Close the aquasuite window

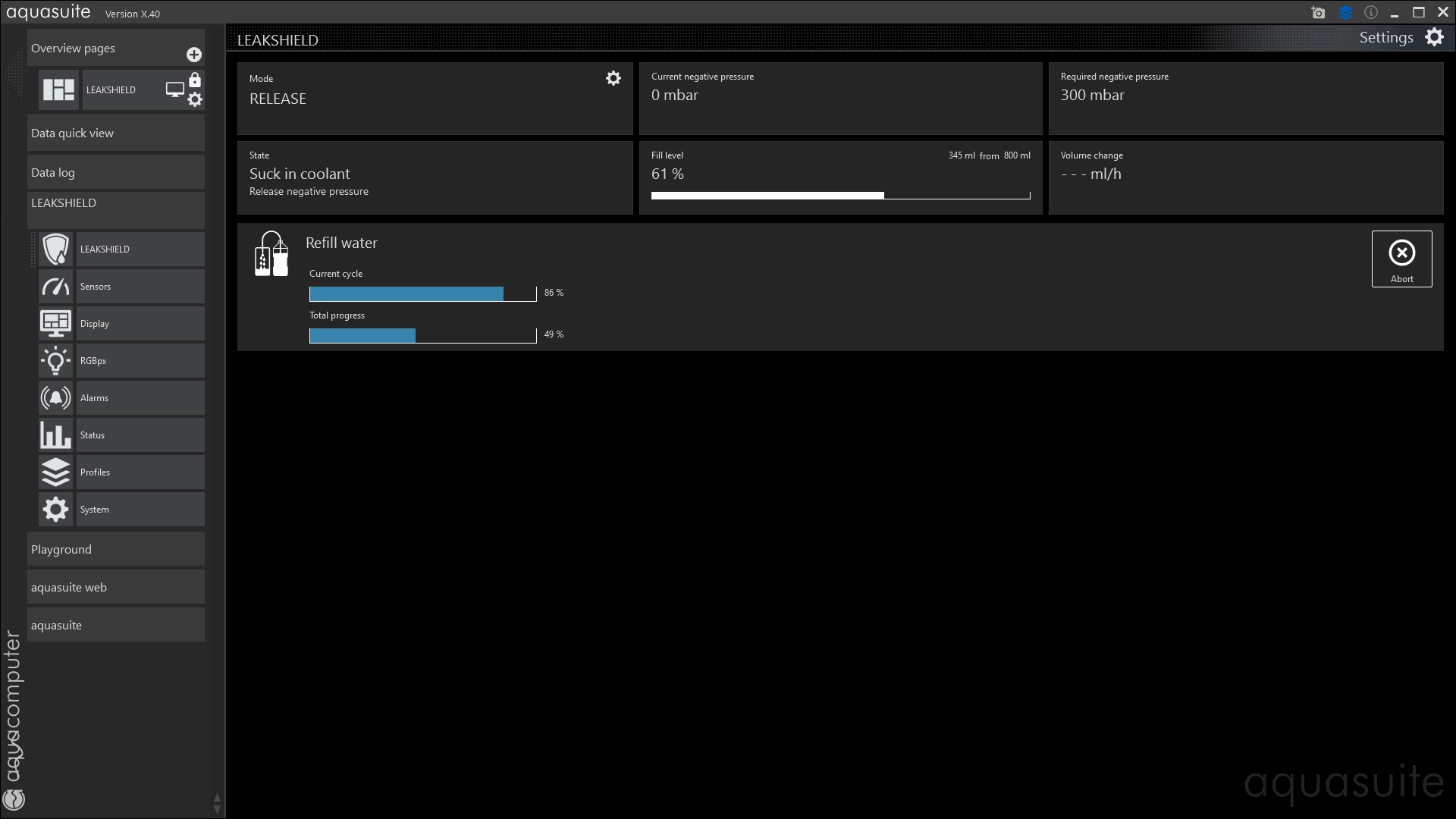pos(1443,12)
